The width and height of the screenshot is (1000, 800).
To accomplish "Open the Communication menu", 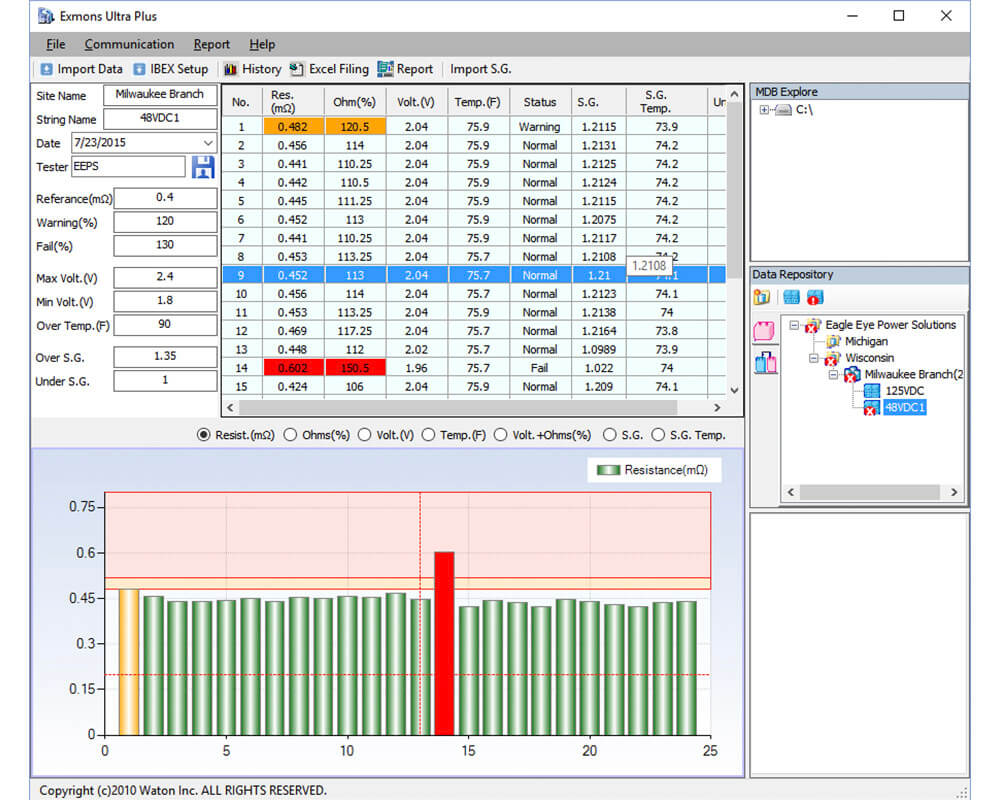I will coord(129,45).
